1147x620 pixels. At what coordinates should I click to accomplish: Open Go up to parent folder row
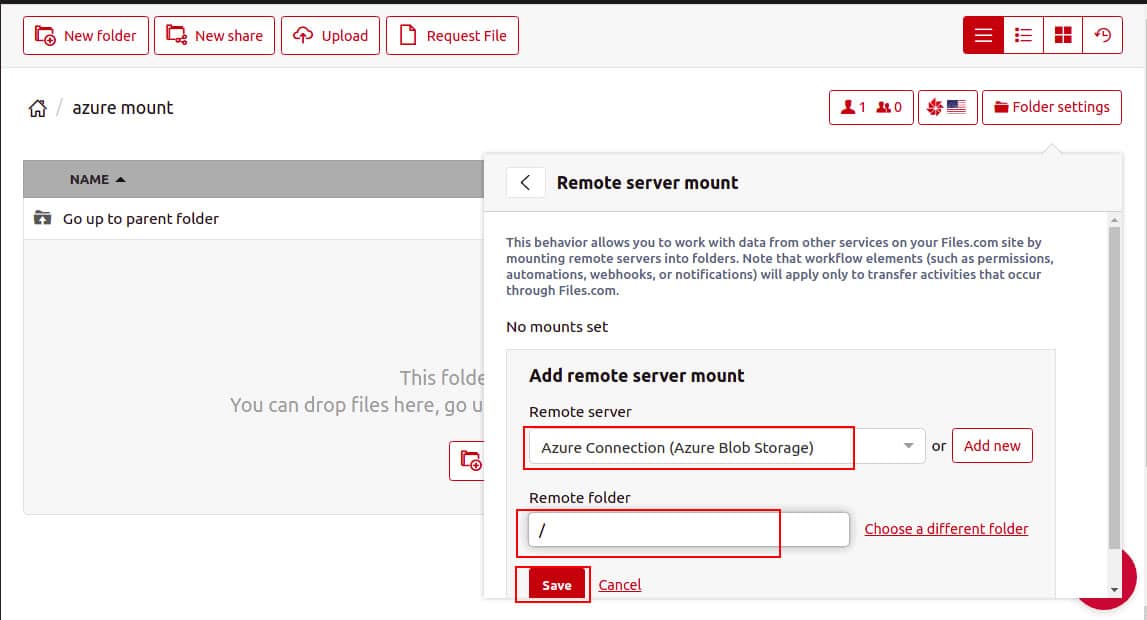coord(253,219)
